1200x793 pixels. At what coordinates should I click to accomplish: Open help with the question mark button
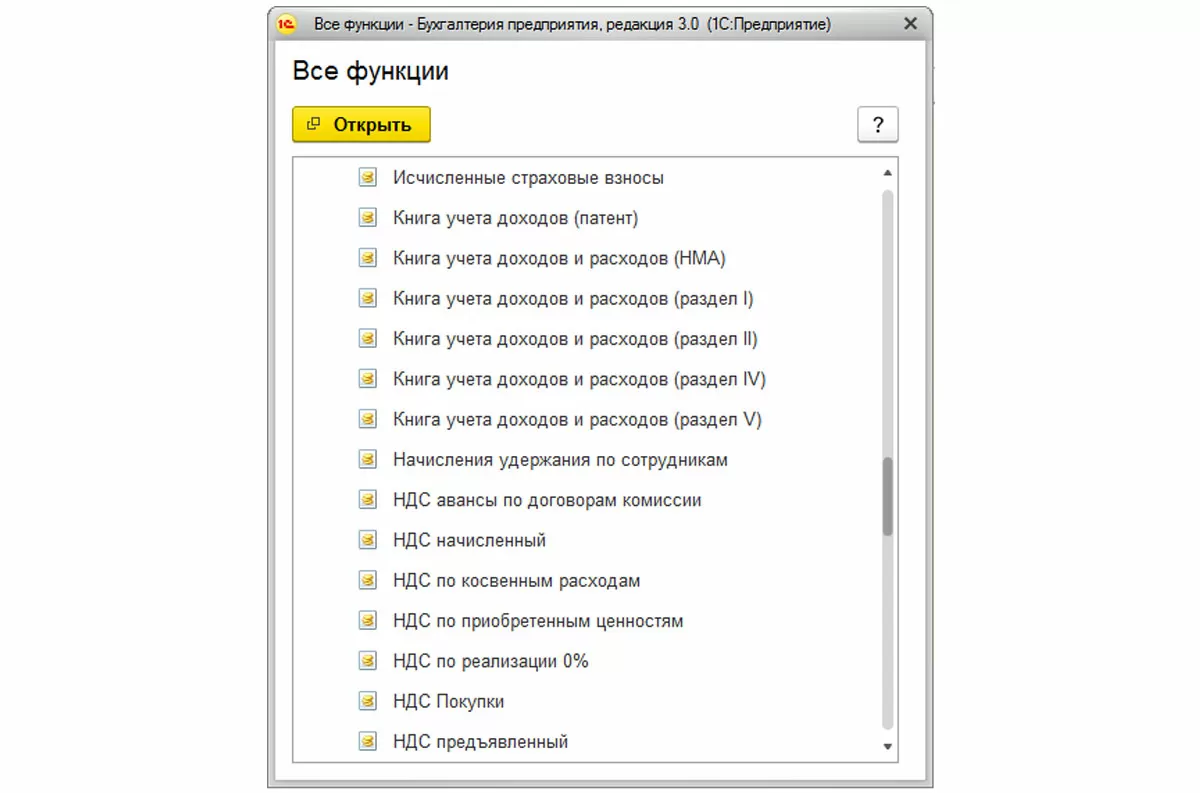(x=877, y=125)
